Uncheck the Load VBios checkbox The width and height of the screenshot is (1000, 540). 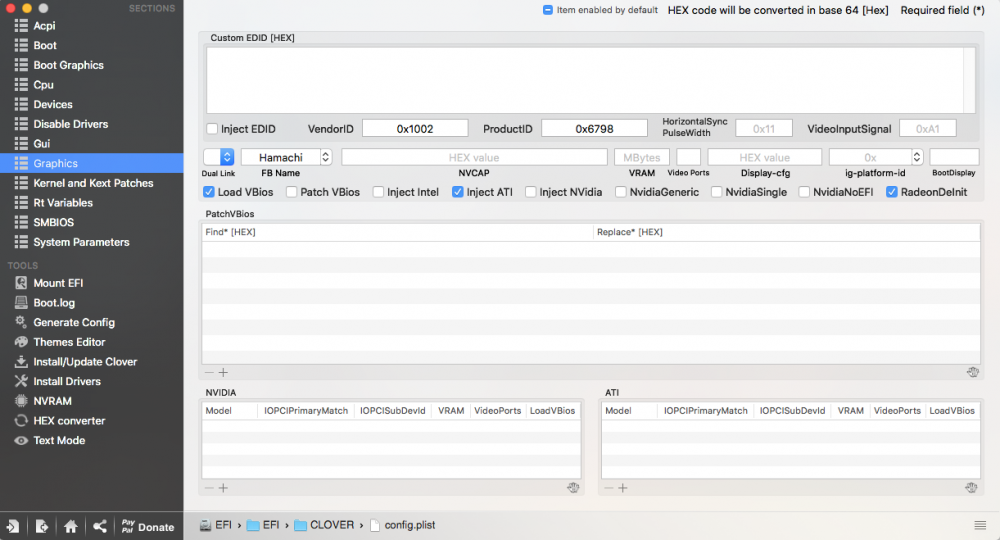pyautogui.click(x=209, y=192)
